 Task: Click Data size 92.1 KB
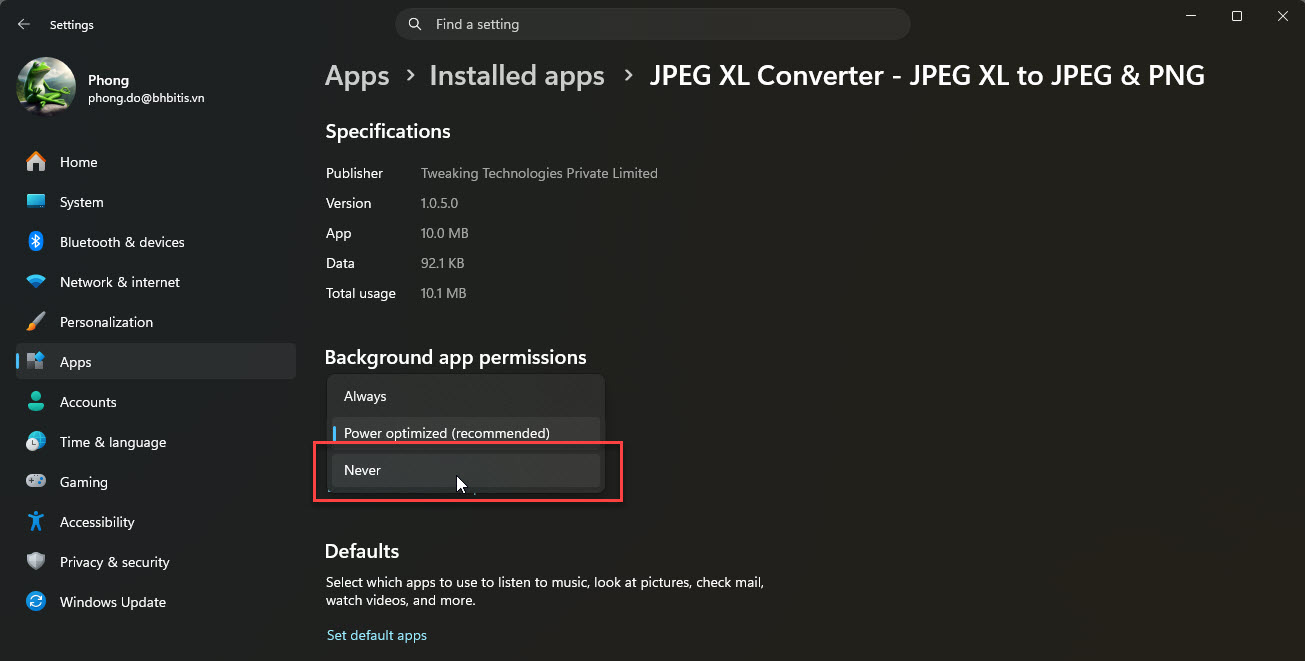point(442,263)
